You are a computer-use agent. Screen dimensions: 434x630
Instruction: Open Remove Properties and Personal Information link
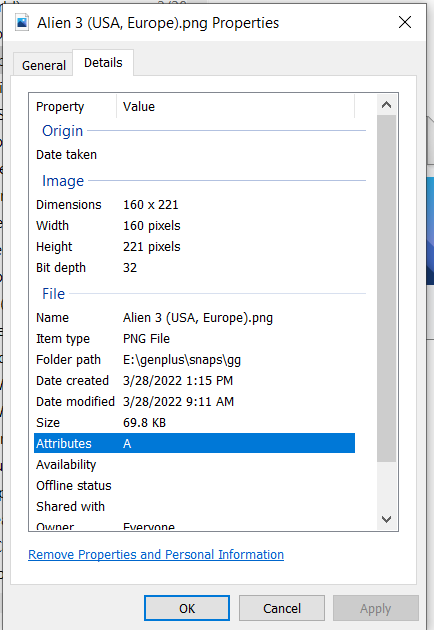(156, 554)
